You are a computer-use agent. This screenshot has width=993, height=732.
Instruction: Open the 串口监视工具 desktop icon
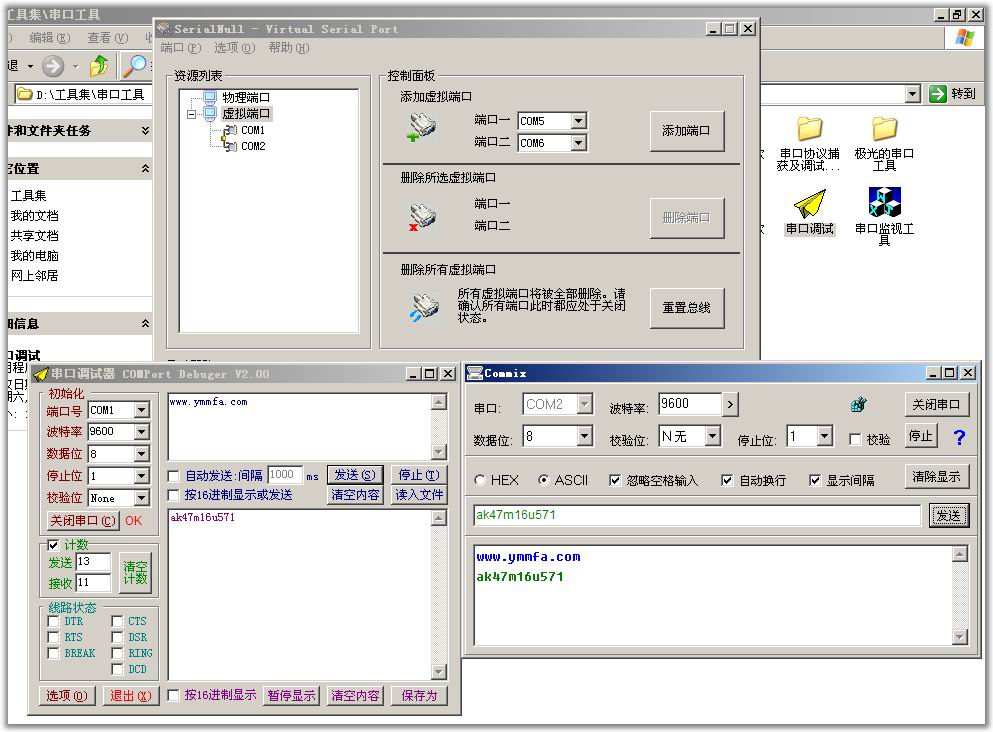(884, 203)
